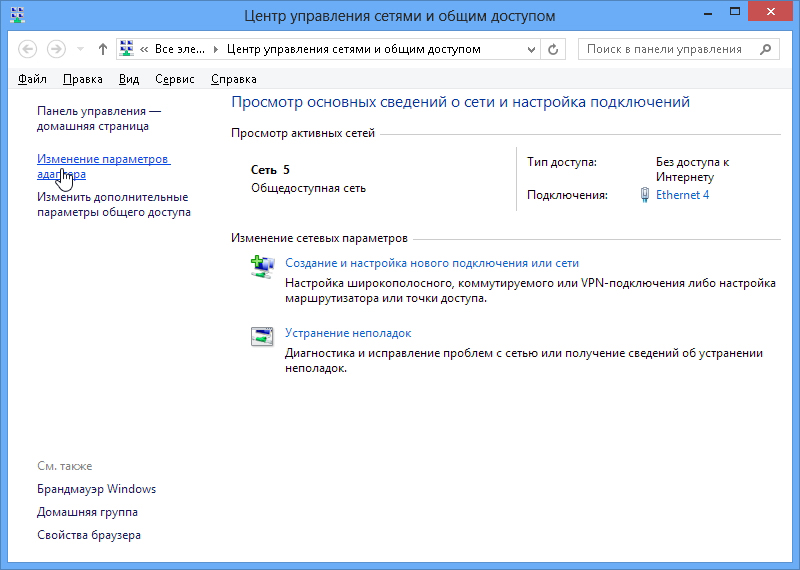Open Брандмауэр Windows link

(x=96, y=489)
